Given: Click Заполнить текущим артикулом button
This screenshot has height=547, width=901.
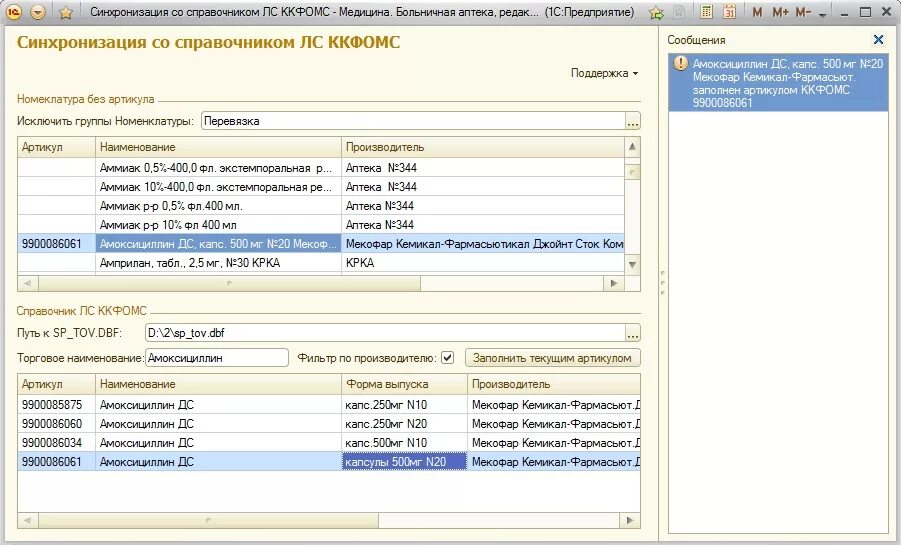Looking at the screenshot, I should pyautogui.click(x=552, y=357).
